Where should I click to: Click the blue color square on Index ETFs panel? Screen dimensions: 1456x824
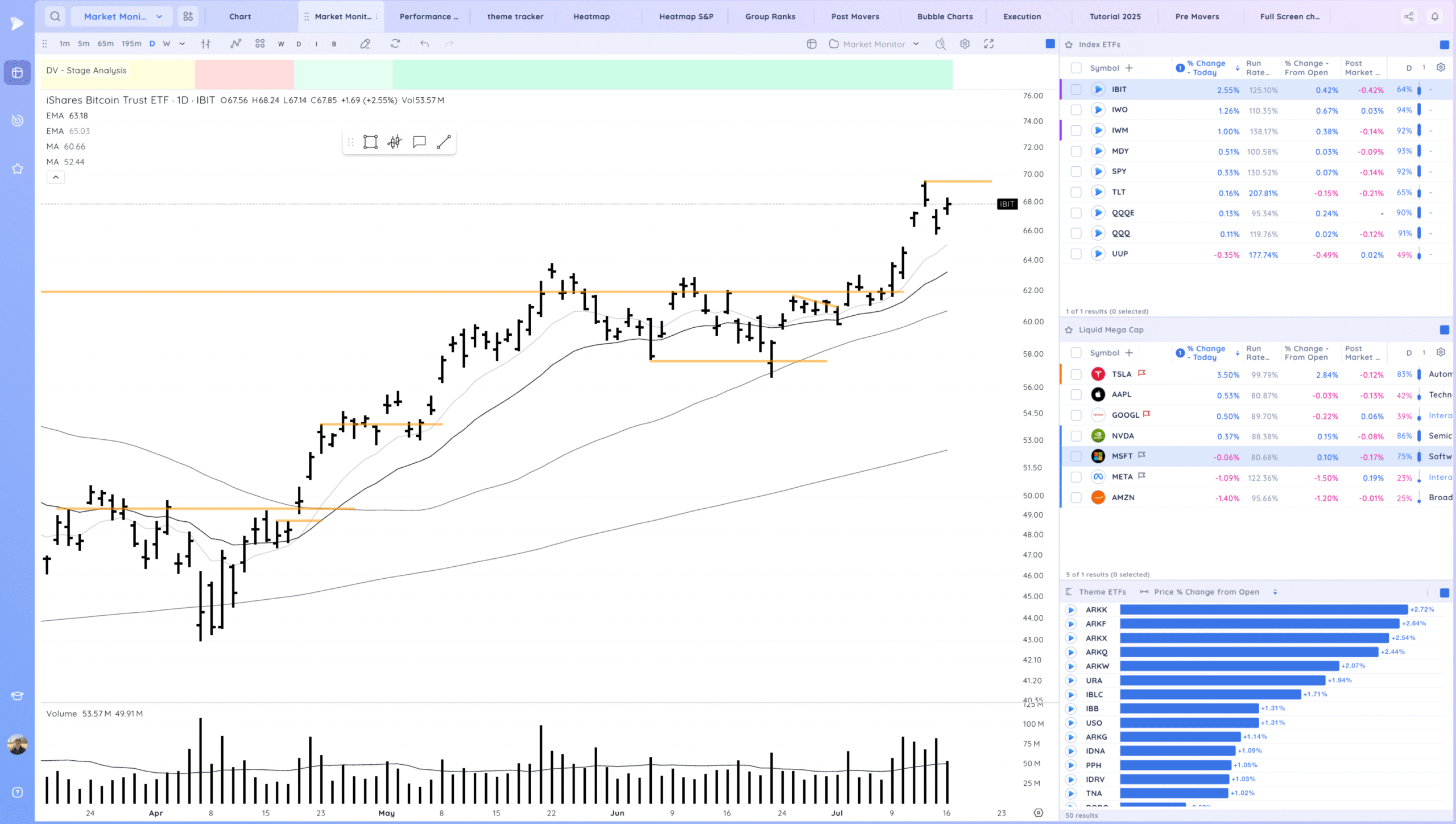1444,44
